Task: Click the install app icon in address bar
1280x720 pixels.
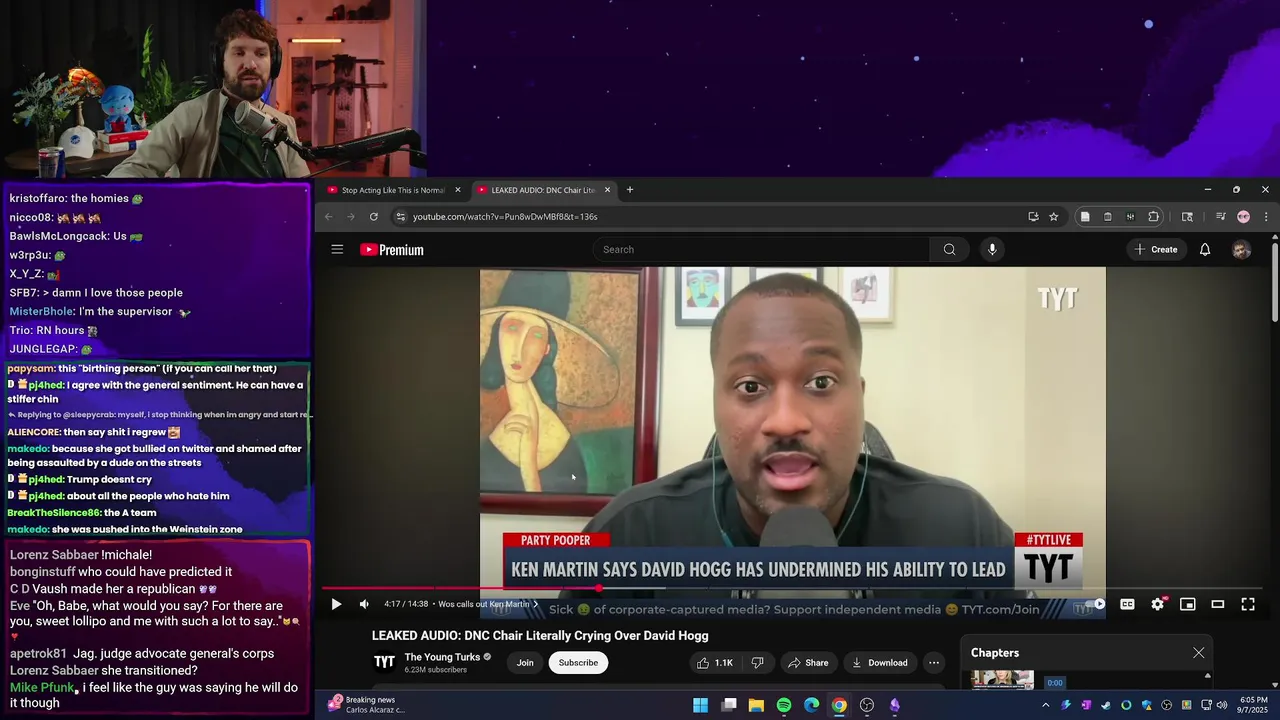Action: coord(1033,217)
